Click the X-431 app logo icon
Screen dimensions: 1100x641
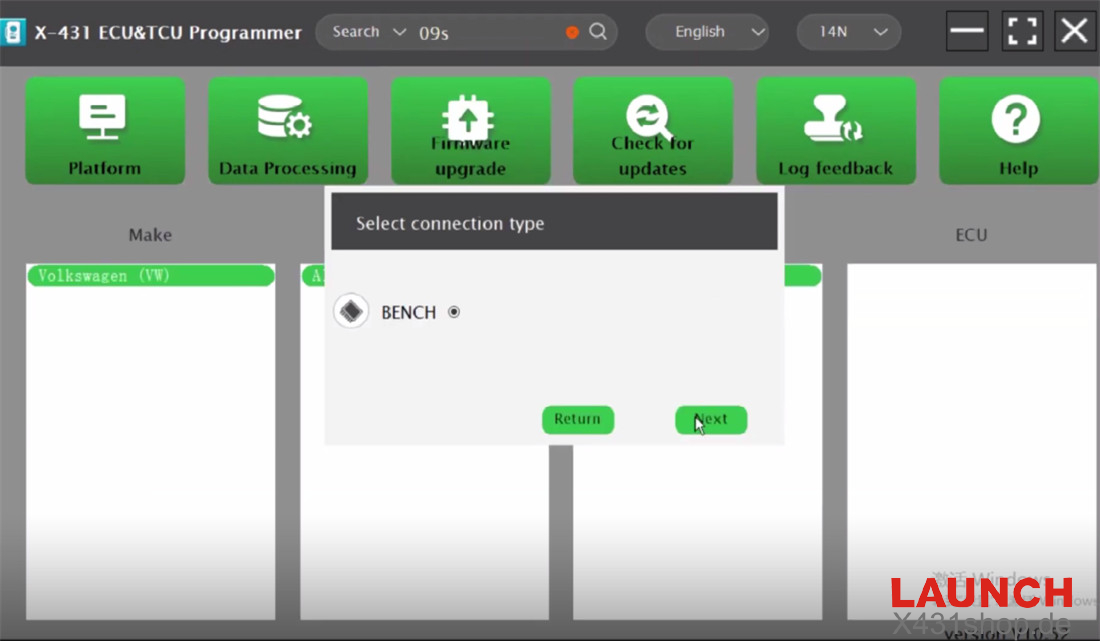coord(14,32)
